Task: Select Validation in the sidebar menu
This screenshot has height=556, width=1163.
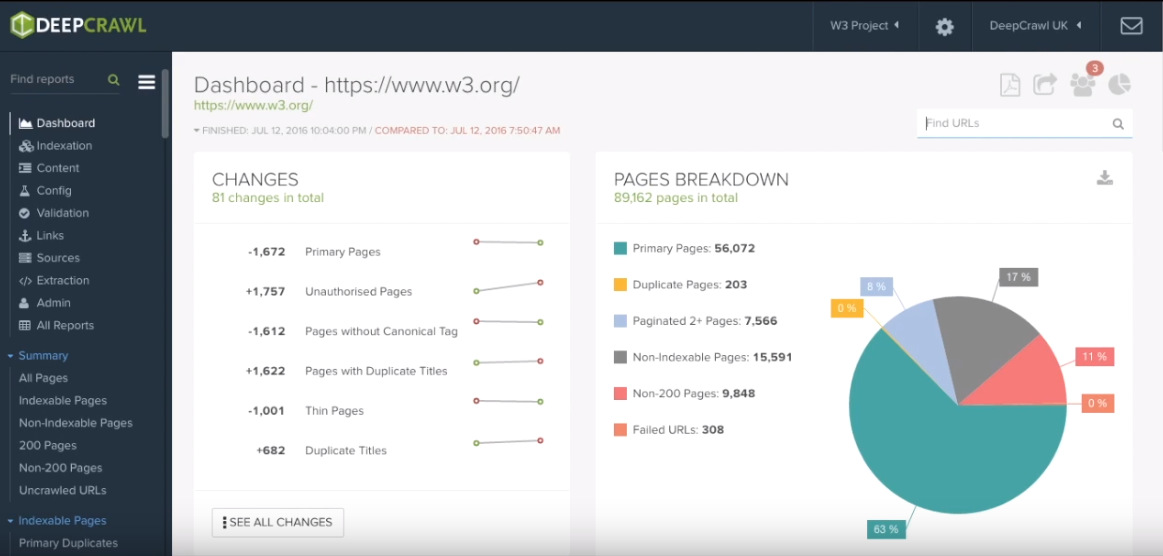Action: coord(62,213)
